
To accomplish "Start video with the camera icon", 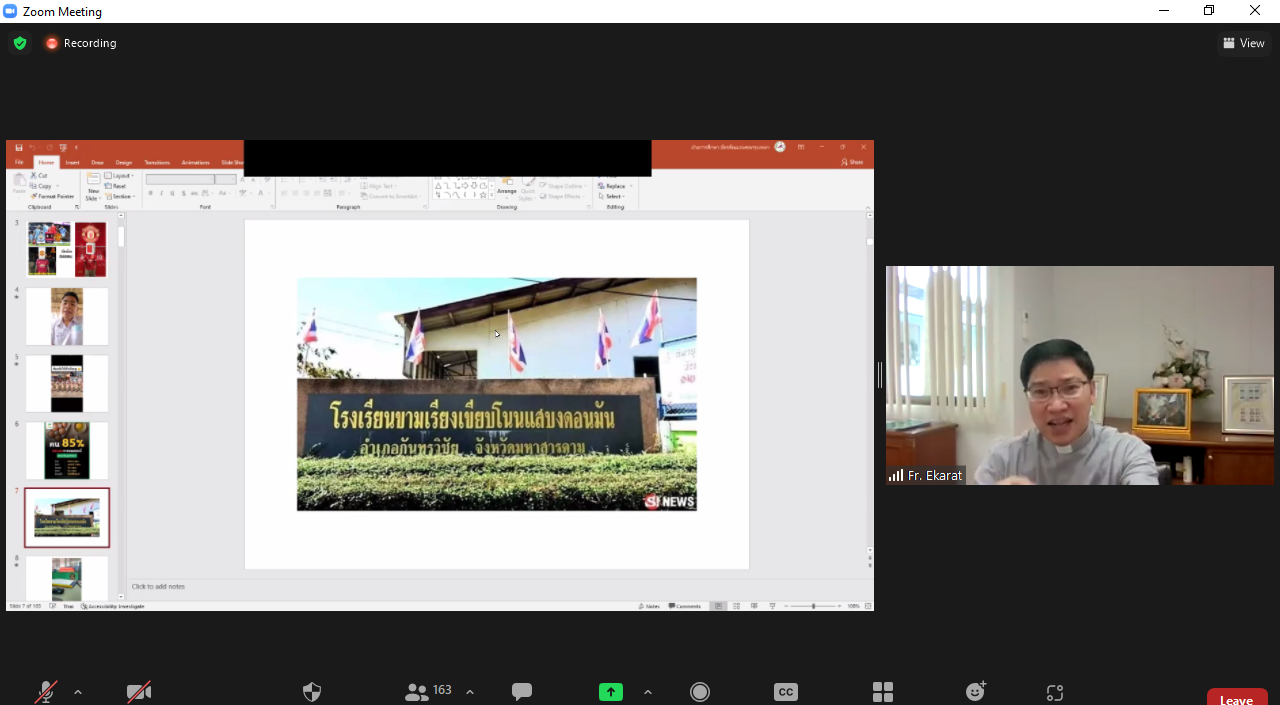I will 139,692.
